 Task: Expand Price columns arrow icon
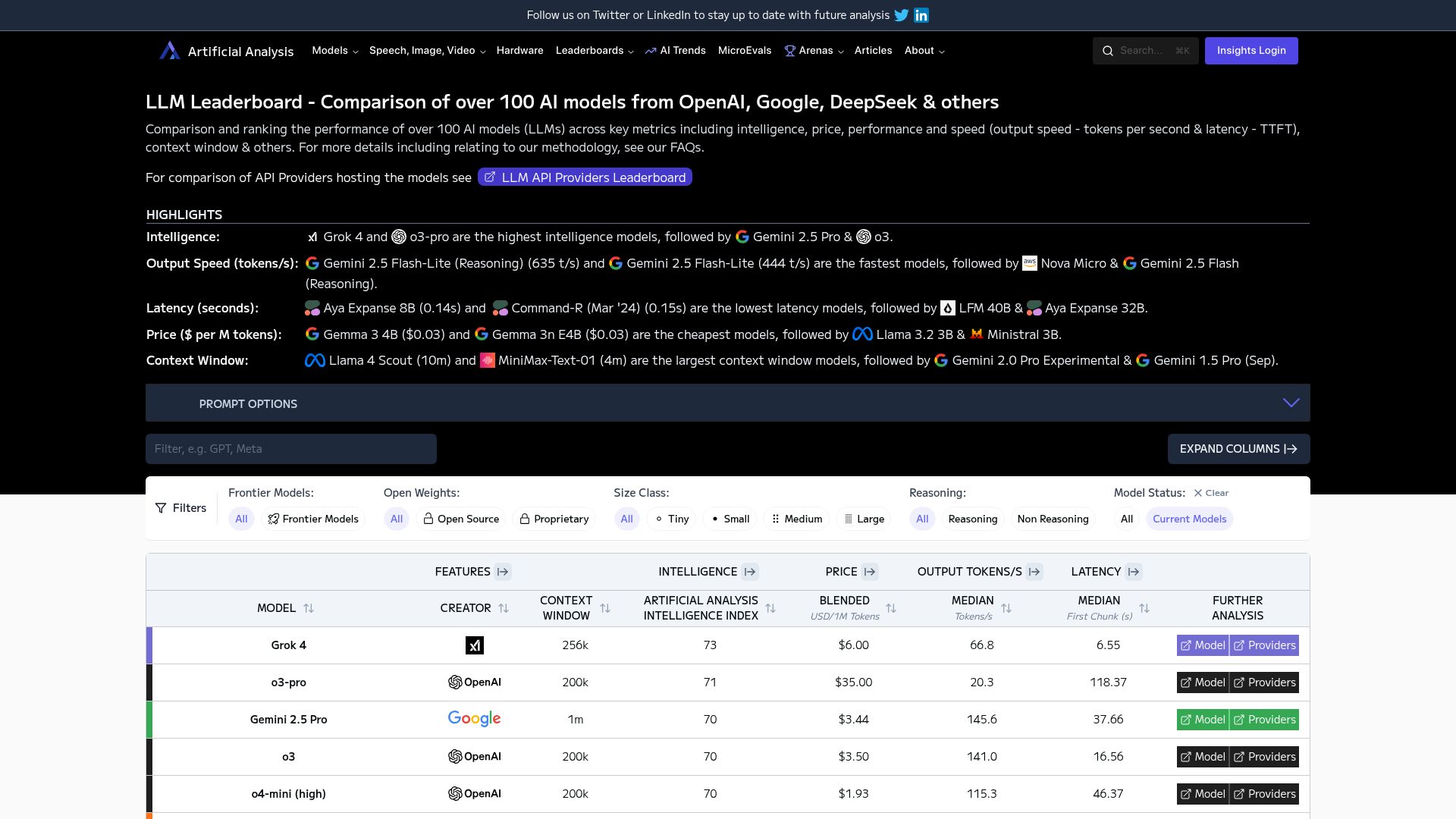(870, 572)
